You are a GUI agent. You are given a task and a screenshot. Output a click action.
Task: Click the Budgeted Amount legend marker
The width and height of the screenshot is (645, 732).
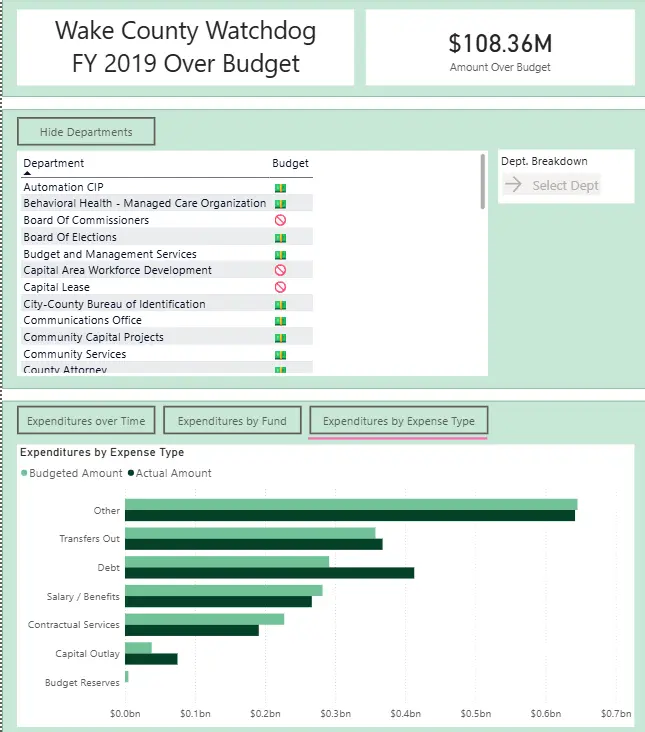pyautogui.click(x=24, y=473)
